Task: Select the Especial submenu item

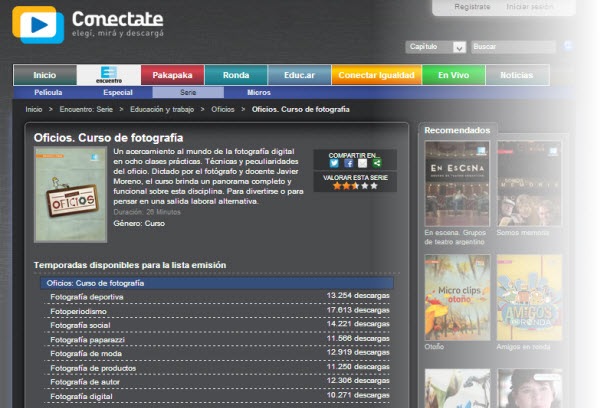Action: coord(118,92)
